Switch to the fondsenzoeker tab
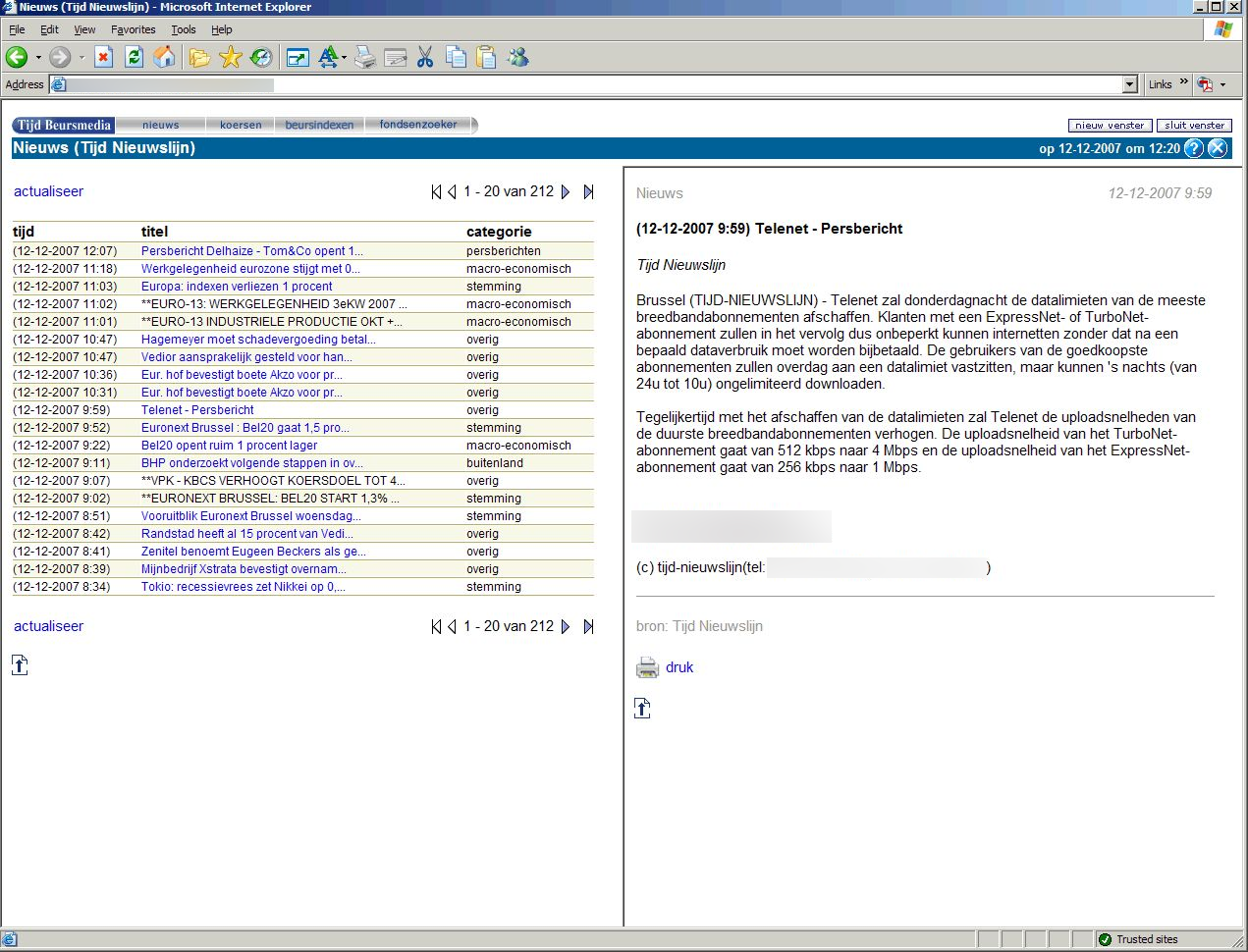Screen dimensions: 1248x952 418,125
